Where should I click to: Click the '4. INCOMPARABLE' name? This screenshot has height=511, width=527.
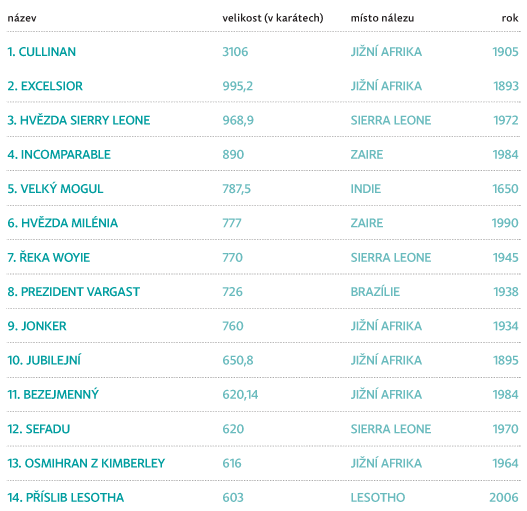pyautogui.click(x=59, y=155)
